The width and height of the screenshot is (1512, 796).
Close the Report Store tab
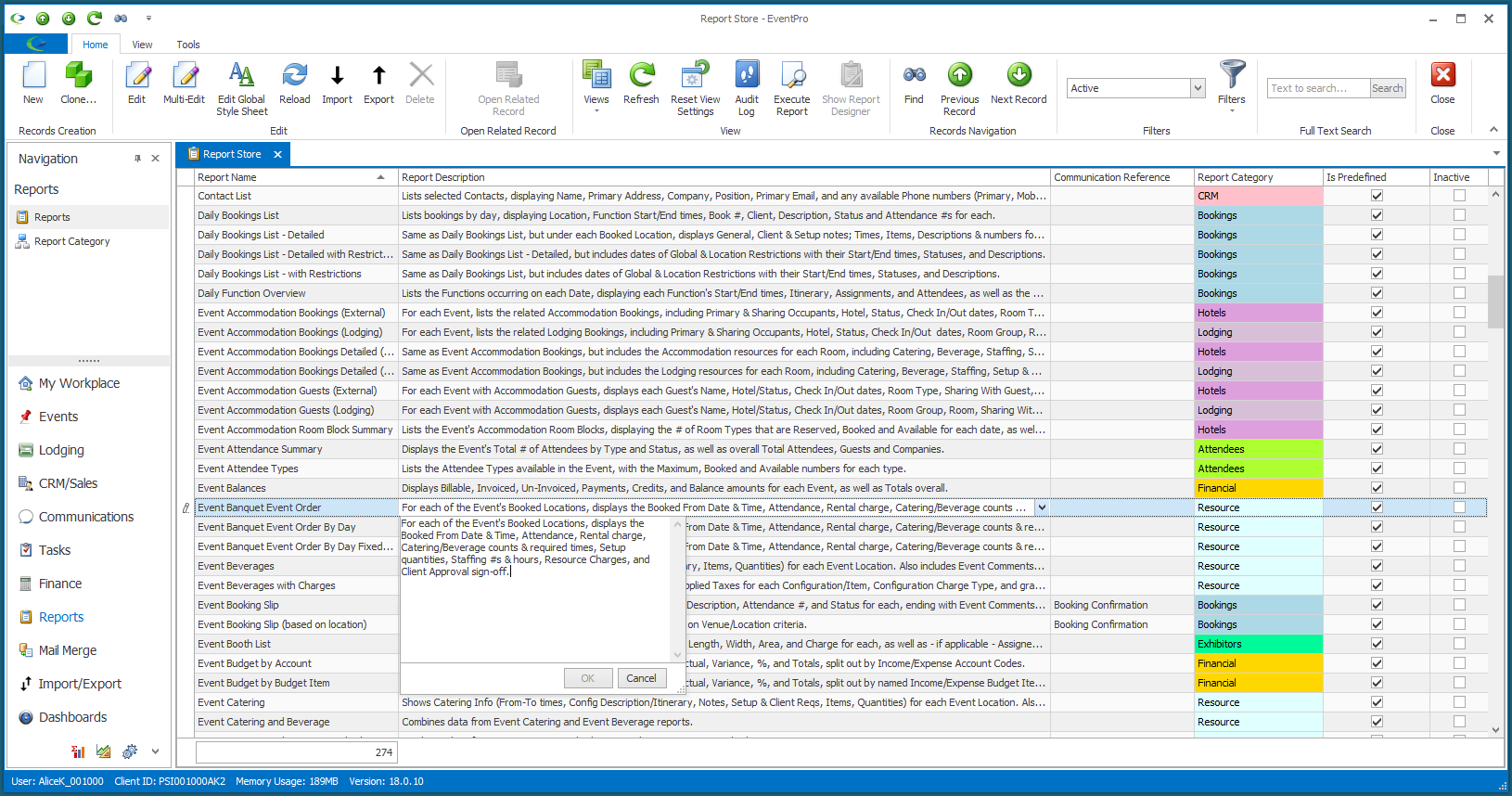(277, 154)
